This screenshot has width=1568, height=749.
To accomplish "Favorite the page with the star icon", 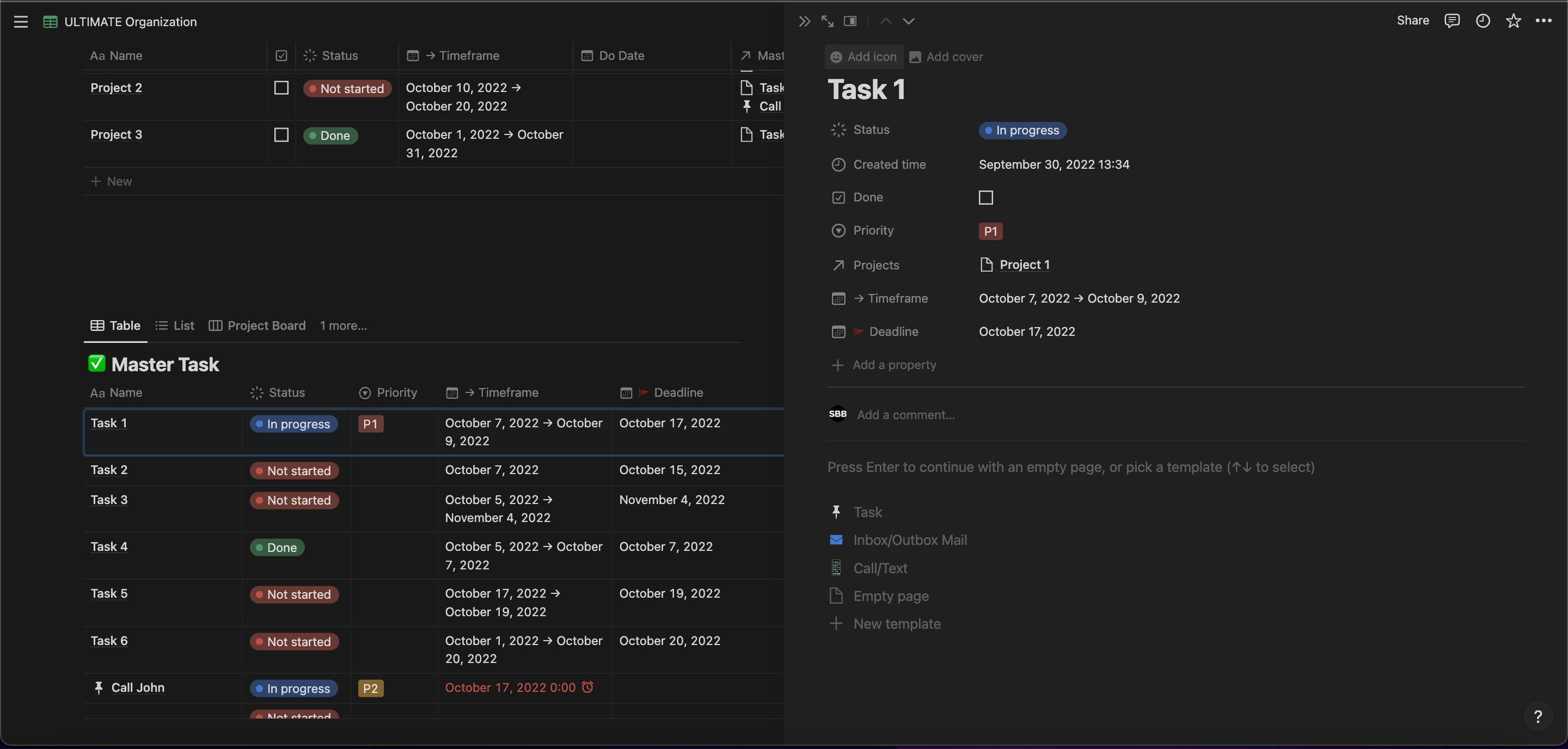I will [1513, 21].
